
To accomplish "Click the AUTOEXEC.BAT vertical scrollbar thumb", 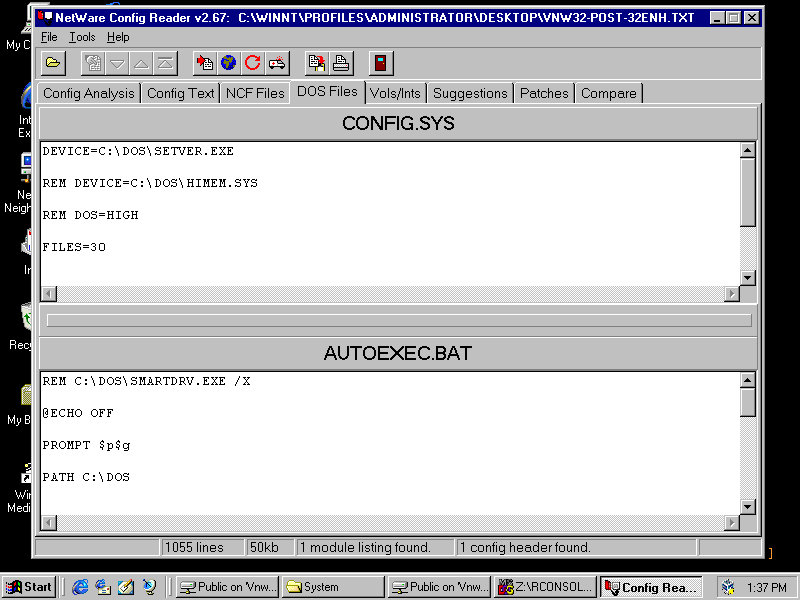I will pyautogui.click(x=747, y=403).
